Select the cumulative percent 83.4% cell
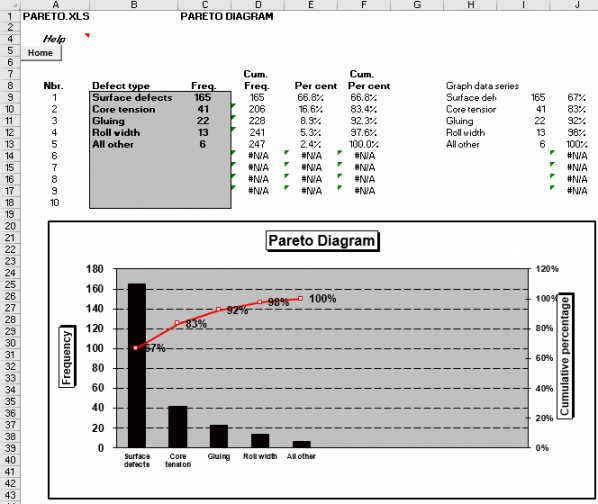Image resolution: width=598 pixels, height=504 pixels. (364, 109)
